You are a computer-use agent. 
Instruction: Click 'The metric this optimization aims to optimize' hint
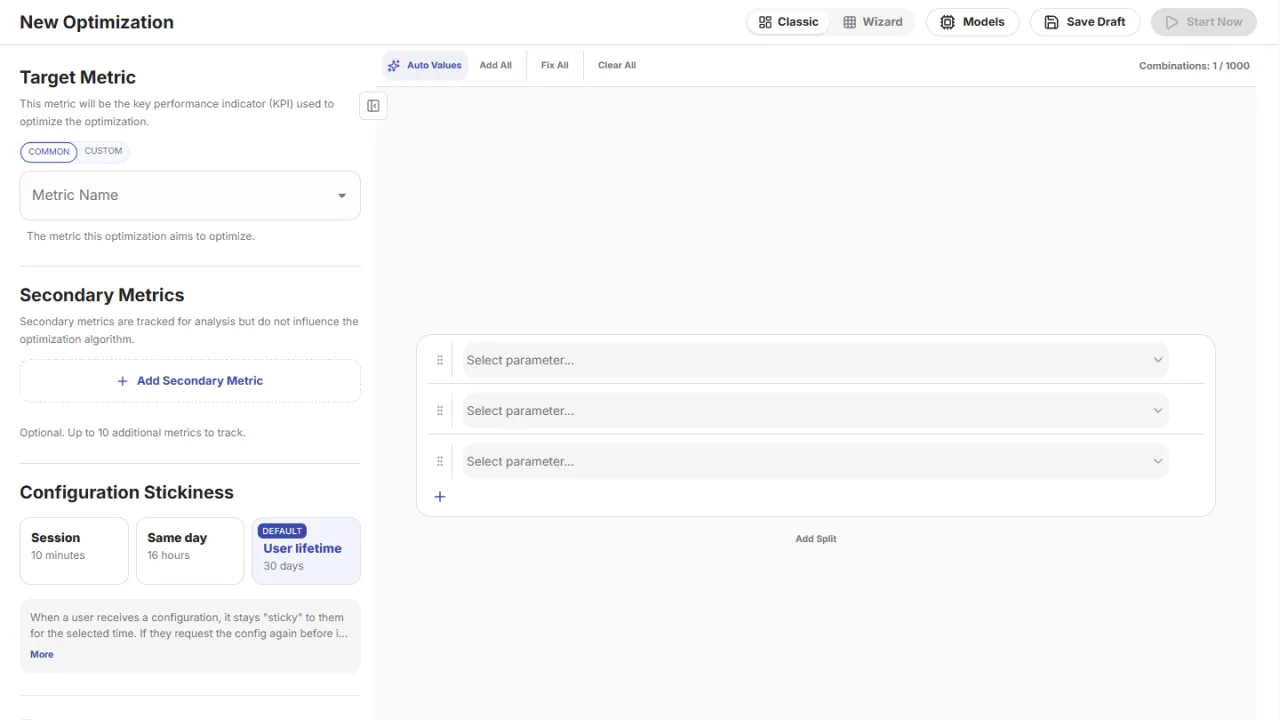tap(141, 237)
